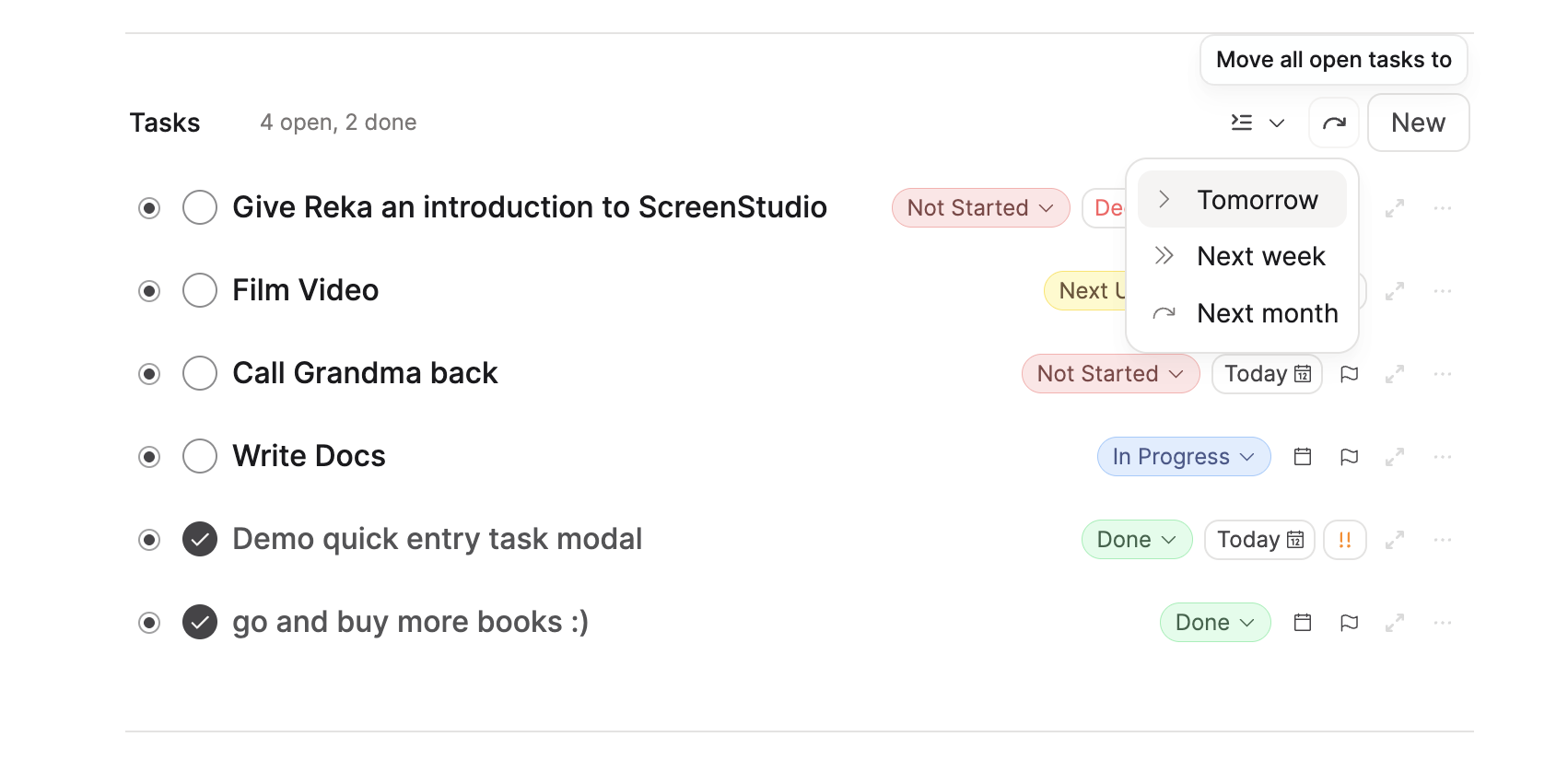The width and height of the screenshot is (1568, 772).
Task: Open the task list view options icon
Action: coord(1257,123)
